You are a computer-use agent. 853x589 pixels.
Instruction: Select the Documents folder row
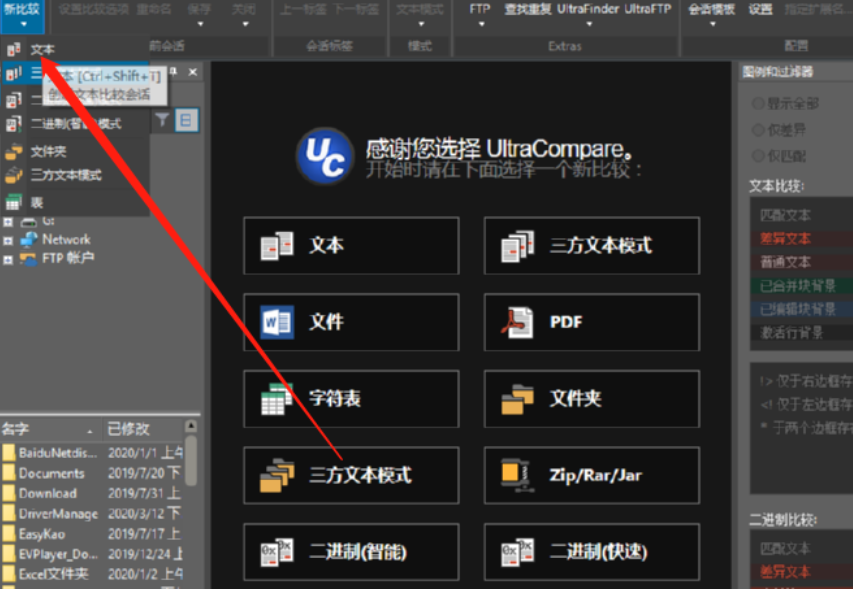point(92,473)
